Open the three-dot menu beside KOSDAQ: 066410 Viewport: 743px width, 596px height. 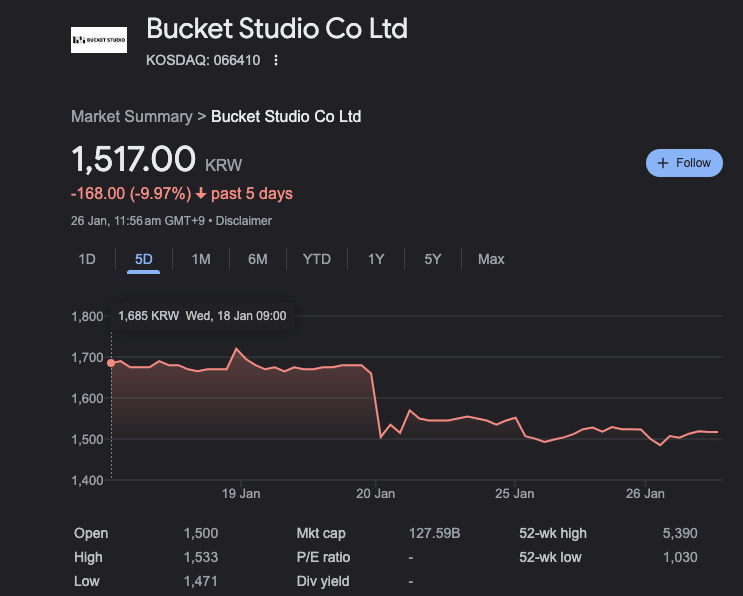pyautogui.click(x=276, y=60)
